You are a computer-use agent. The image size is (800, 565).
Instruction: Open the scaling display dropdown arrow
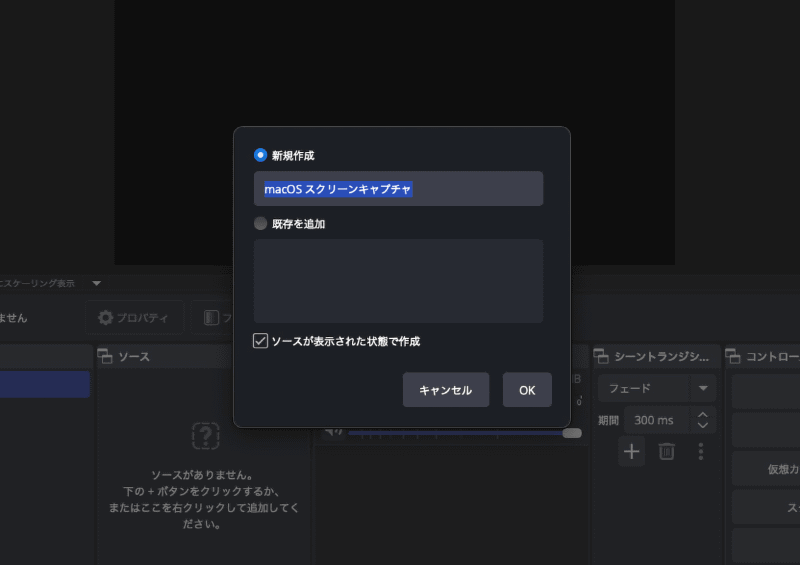[96, 283]
